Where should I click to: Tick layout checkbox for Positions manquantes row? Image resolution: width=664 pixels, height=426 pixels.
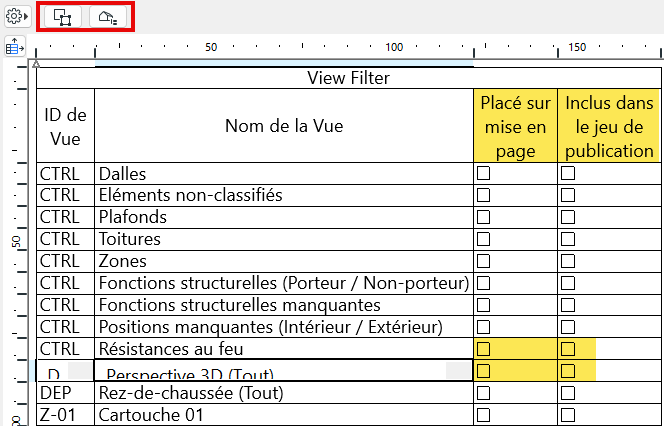pyautogui.click(x=483, y=327)
